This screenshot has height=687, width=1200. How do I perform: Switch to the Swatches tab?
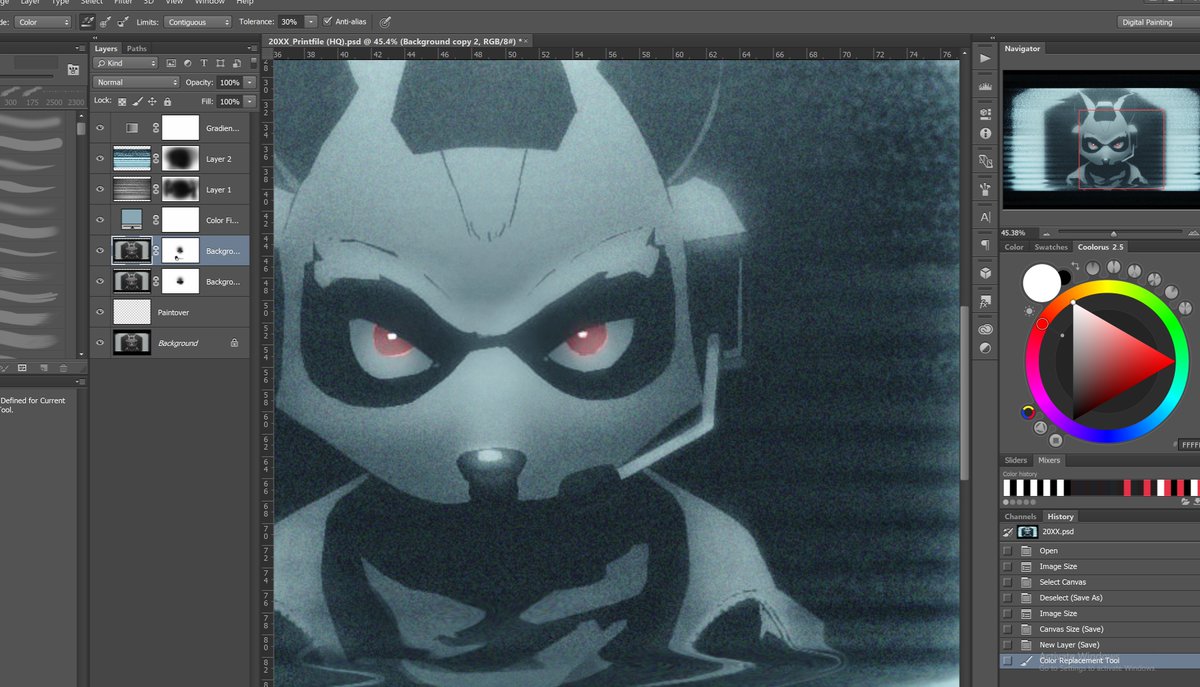point(1051,247)
